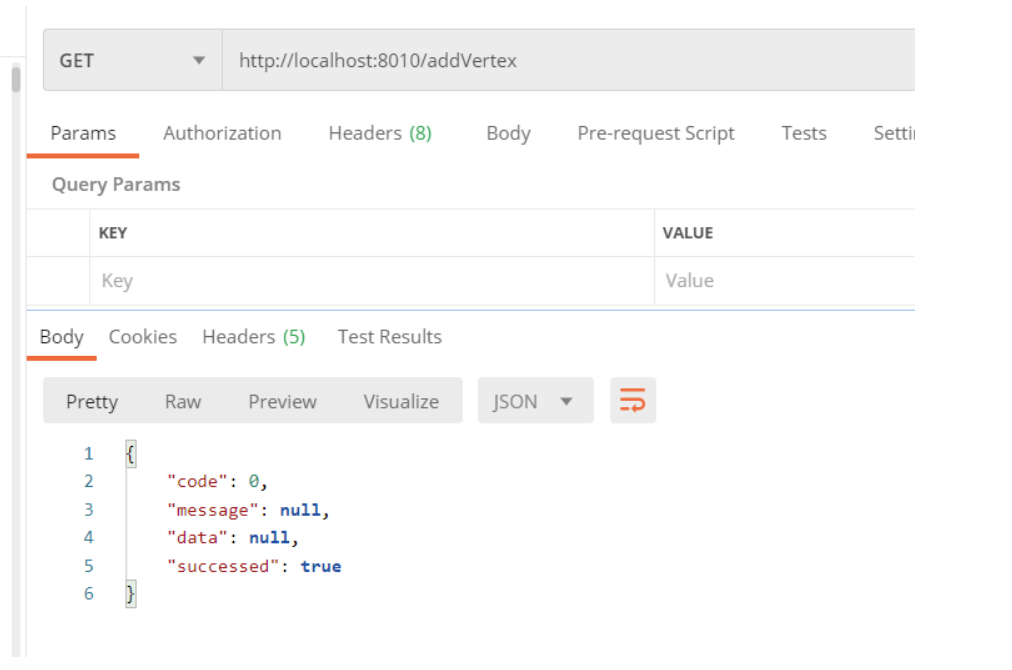
Task: Switch to Raw response view
Action: pyautogui.click(x=183, y=401)
